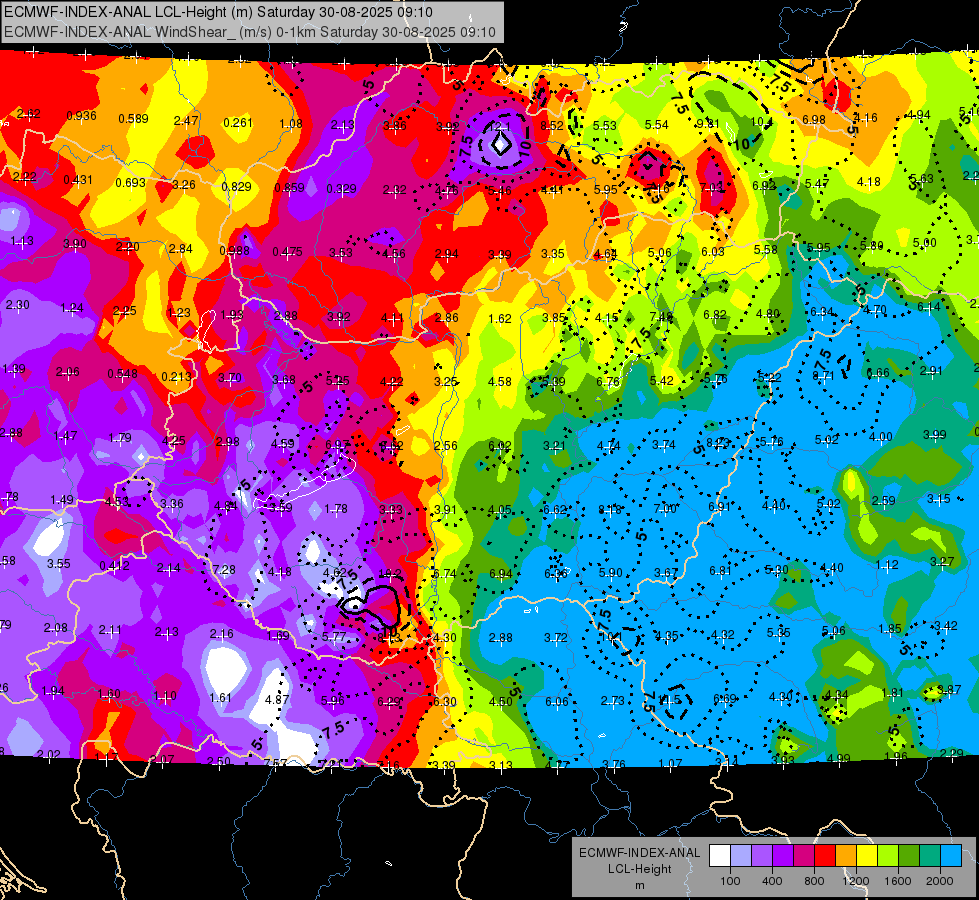
Task: Pick the orange legend swatch
Action: tap(846, 856)
